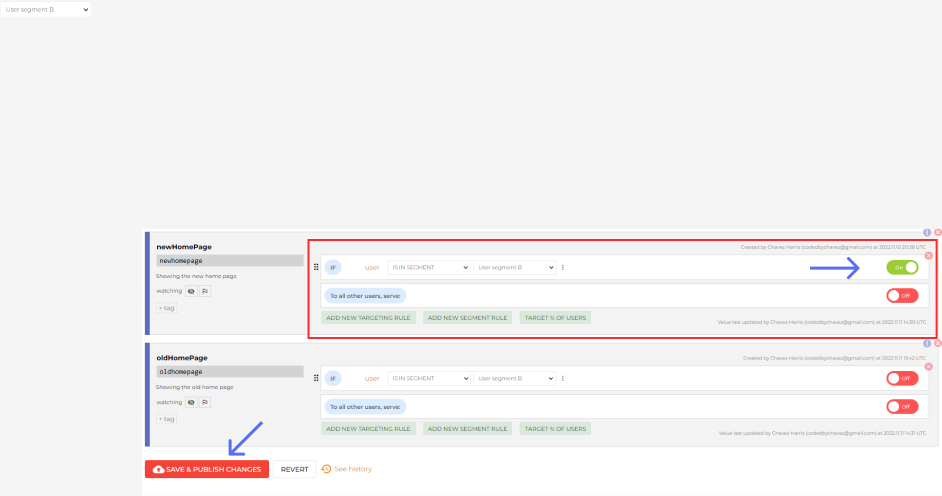Add a tag to oldHomePage
The height and width of the screenshot is (496, 942).
[x=166, y=419]
